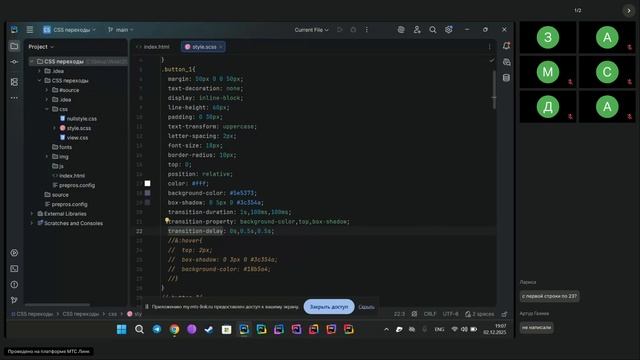Click the UTF-8 encoding widget
The width and height of the screenshot is (640, 360).
click(x=451, y=314)
